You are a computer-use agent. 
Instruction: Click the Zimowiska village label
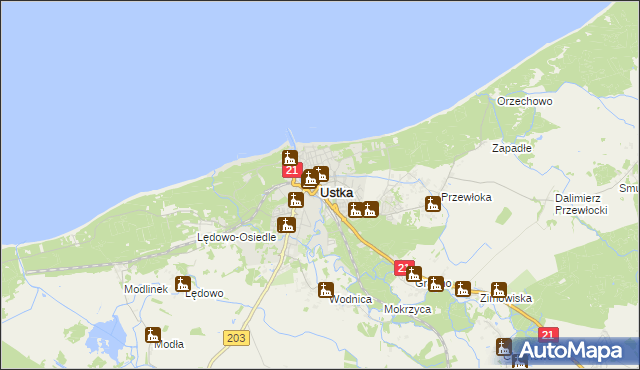click(506, 298)
